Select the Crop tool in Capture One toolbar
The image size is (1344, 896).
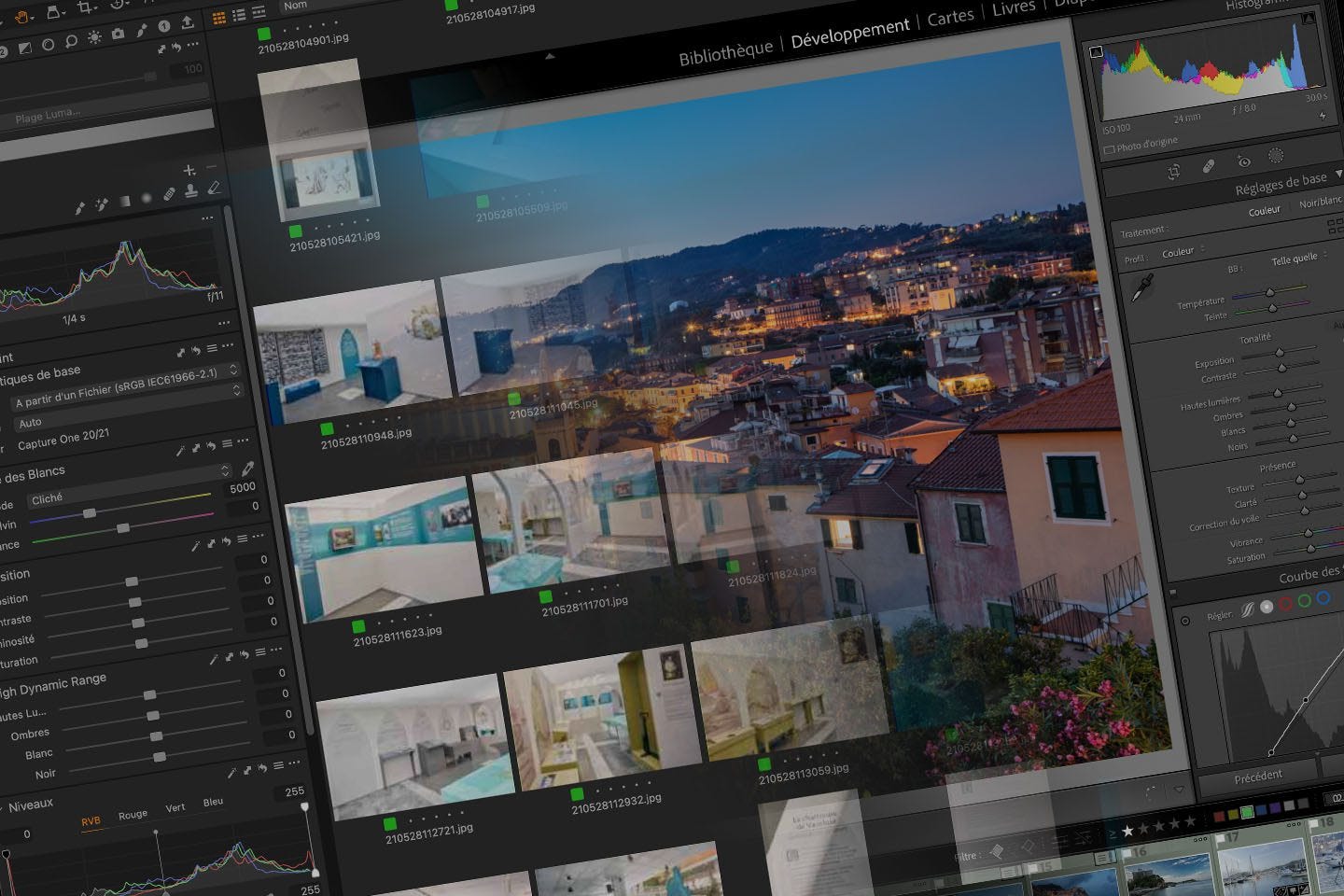click(85, 8)
